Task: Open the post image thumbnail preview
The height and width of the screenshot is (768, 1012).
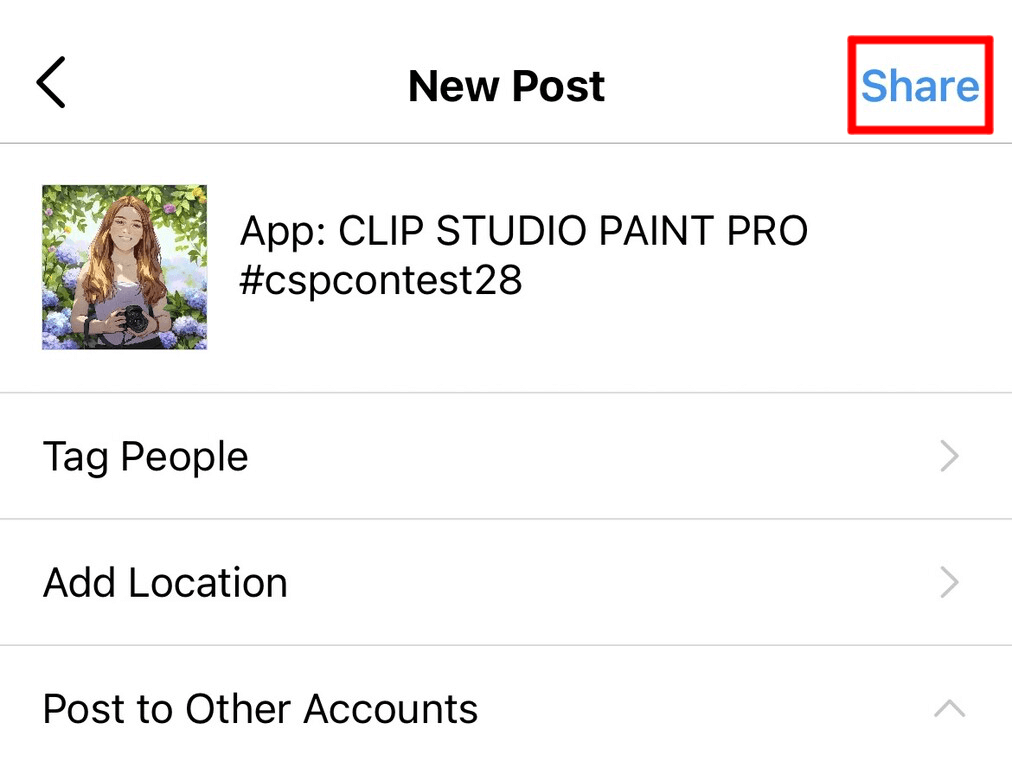Action: tap(124, 267)
